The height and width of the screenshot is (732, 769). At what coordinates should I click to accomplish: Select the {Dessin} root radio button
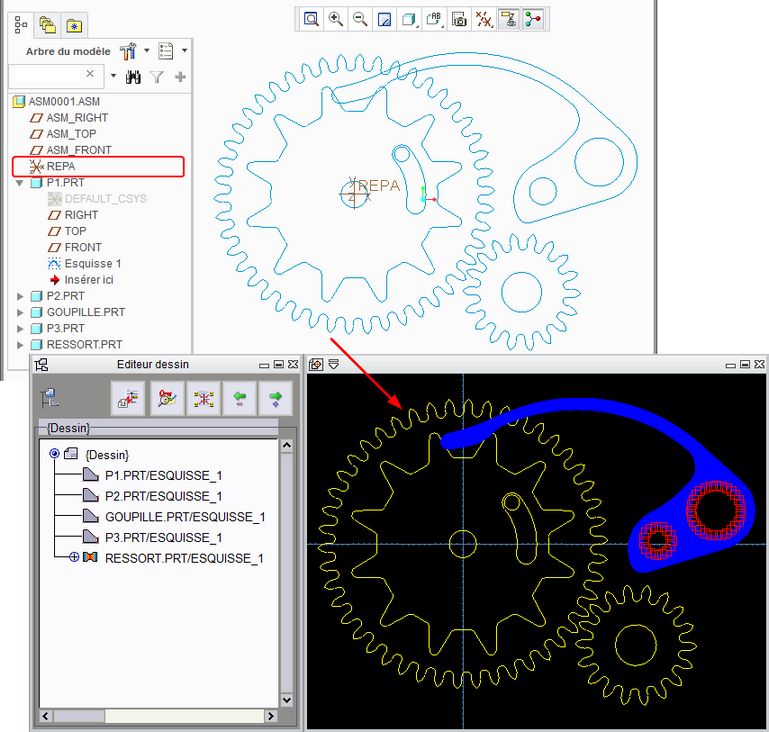(54, 453)
